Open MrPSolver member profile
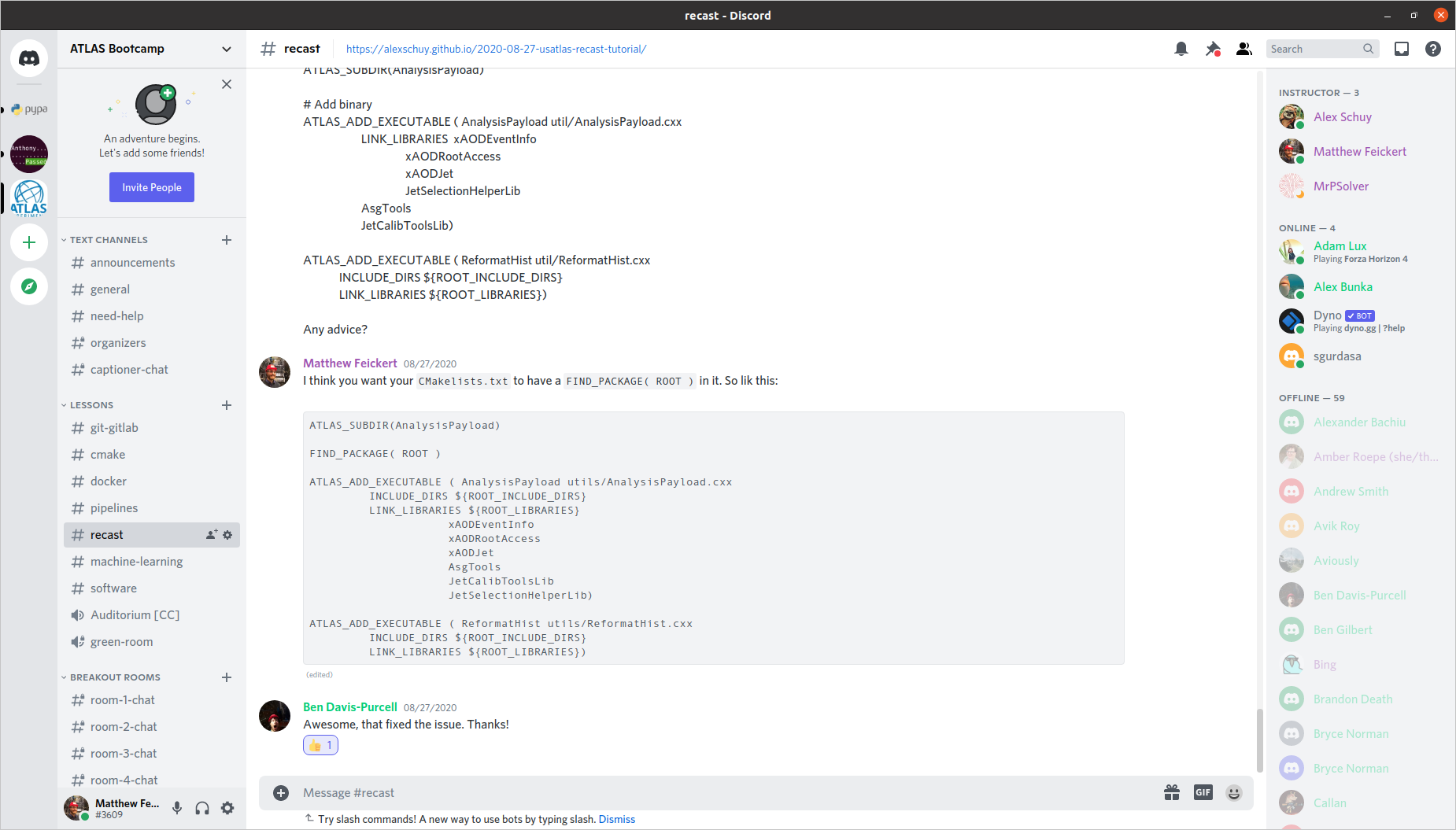Screen dimensions: 1456x830 pos(1361,186)
